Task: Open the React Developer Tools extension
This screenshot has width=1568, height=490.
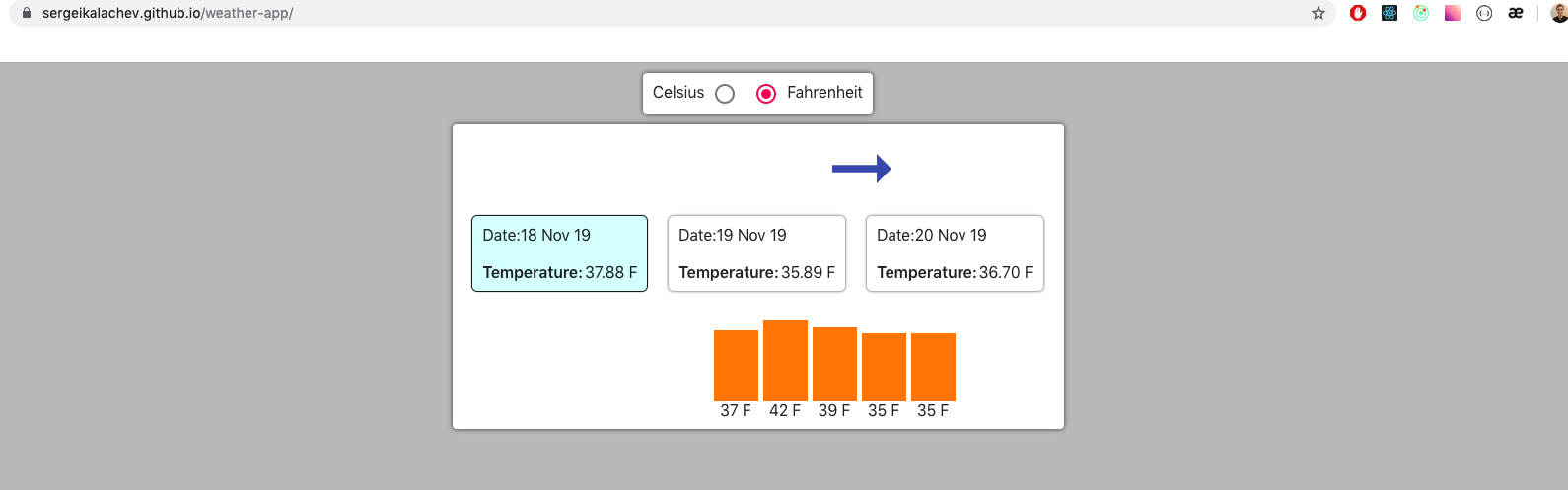Action: click(x=1390, y=13)
